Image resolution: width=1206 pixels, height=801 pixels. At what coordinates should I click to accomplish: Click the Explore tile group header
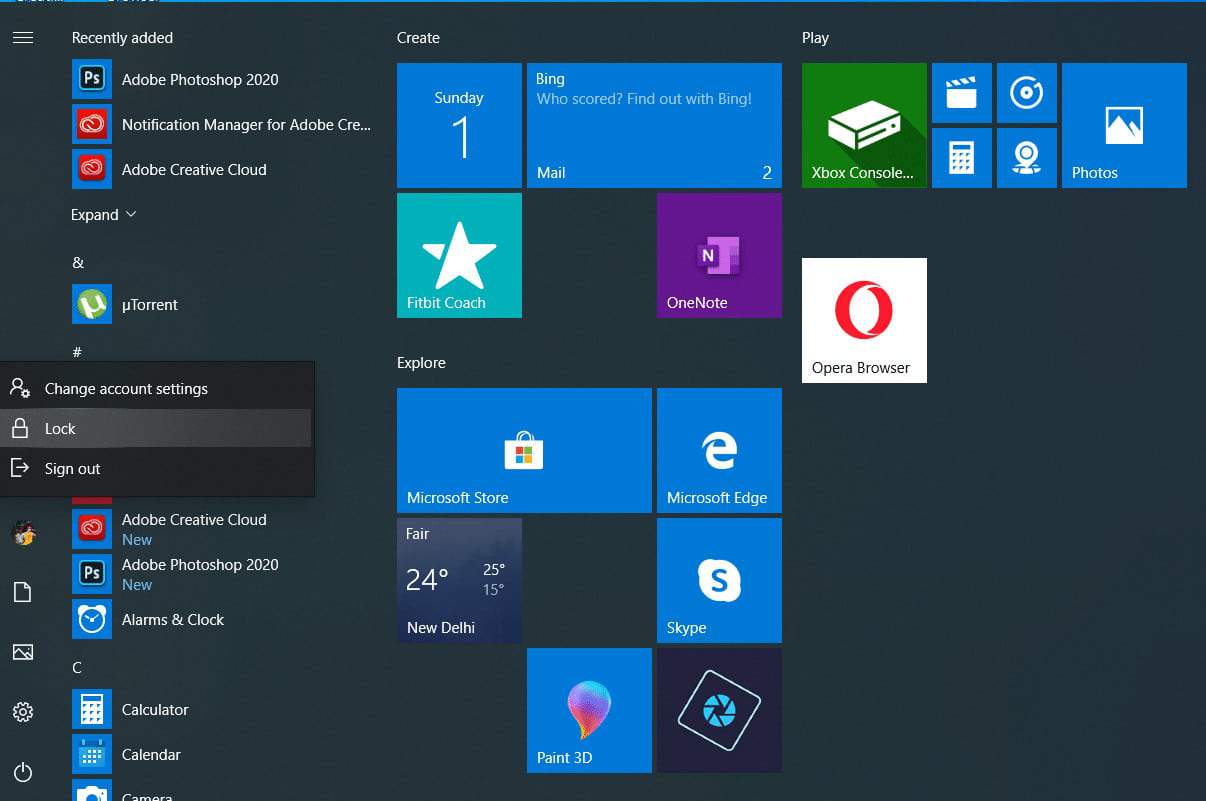[x=421, y=363]
